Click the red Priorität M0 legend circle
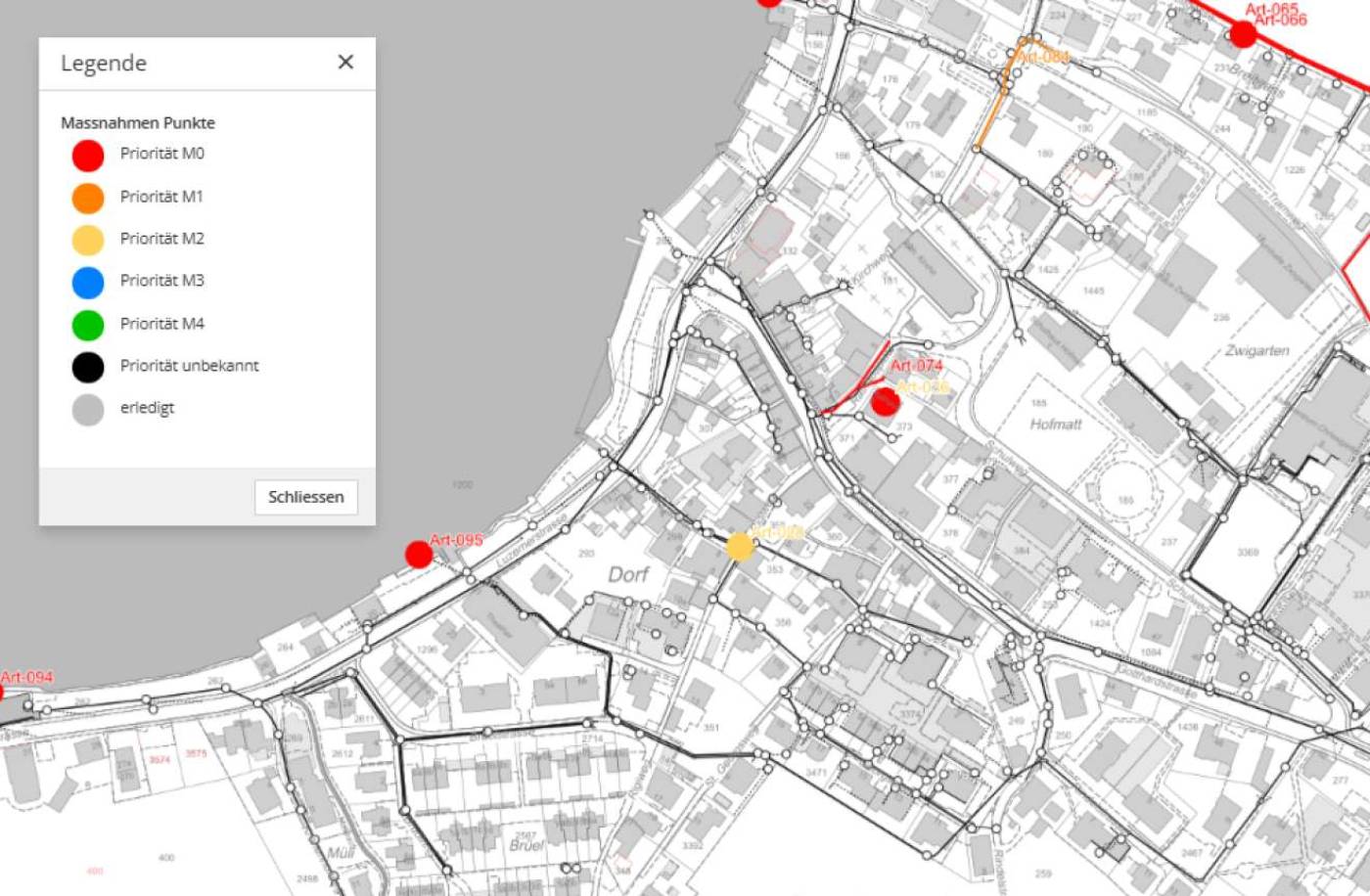This screenshot has width=1370, height=896. pyautogui.click(x=88, y=156)
